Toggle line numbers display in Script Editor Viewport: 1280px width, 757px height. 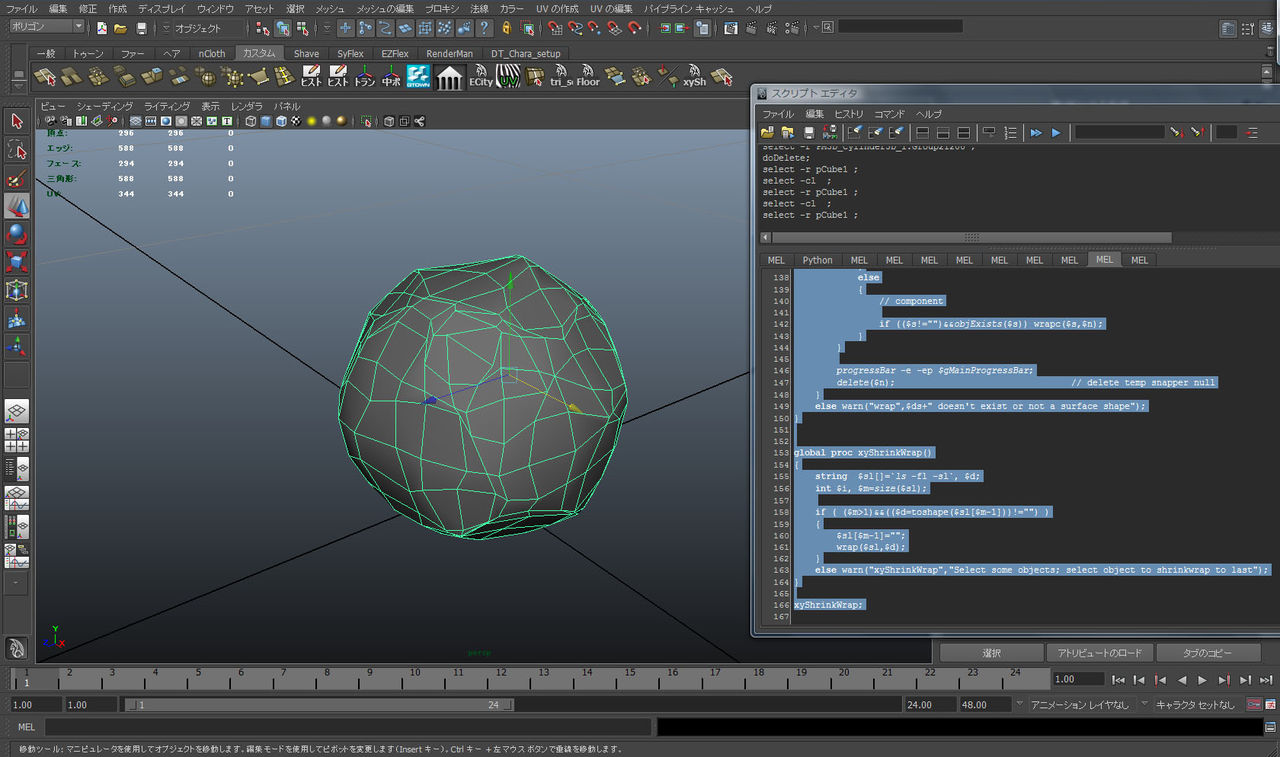[x=1010, y=132]
